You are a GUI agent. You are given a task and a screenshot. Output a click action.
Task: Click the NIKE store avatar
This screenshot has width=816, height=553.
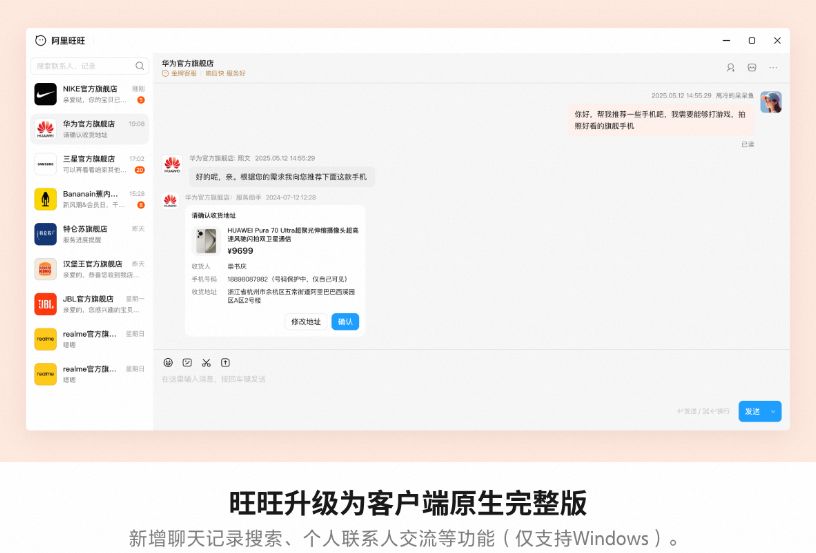pyautogui.click(x=46, y=94)
